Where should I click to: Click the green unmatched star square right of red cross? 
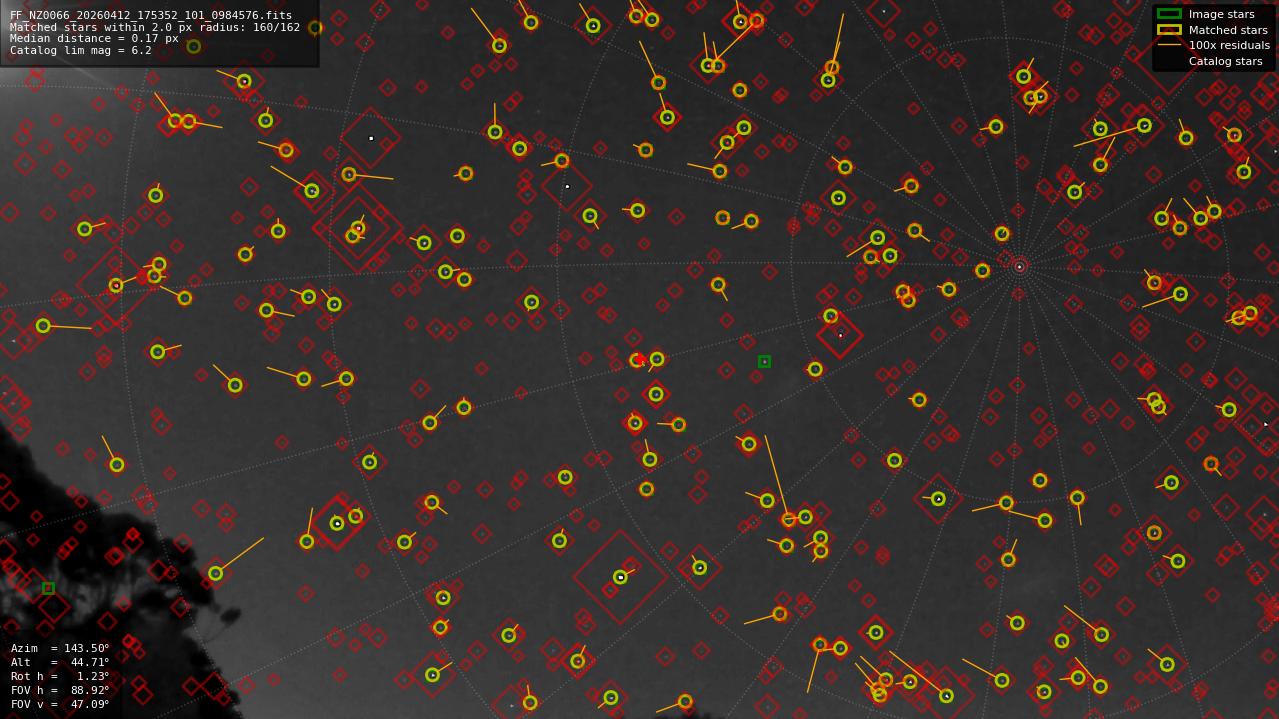point(764,361)
